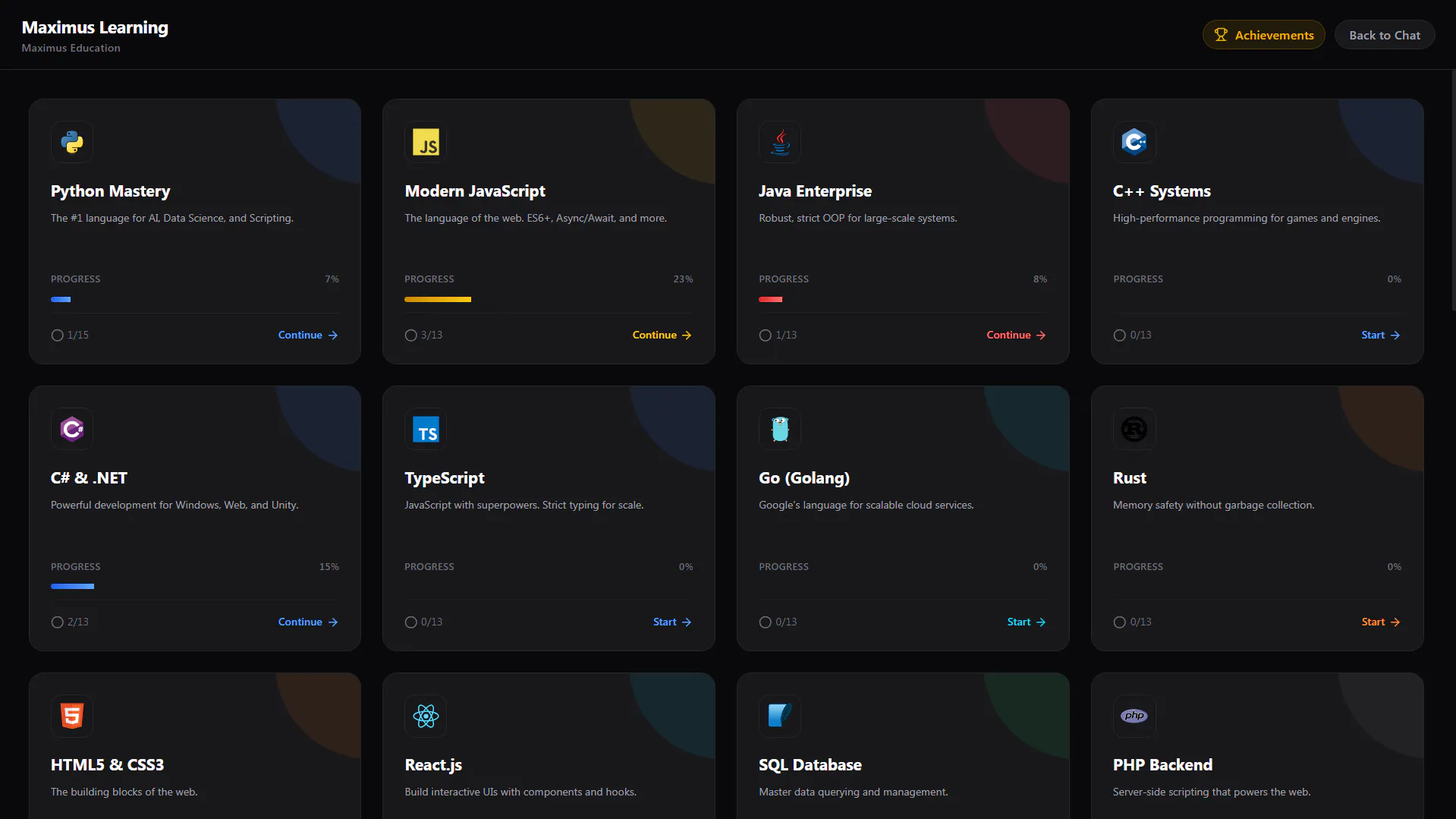The height and width of the screenshot is (819, 1456).
Task: Click the trophy icon in Achievements
Action: tap(1221, 35)
